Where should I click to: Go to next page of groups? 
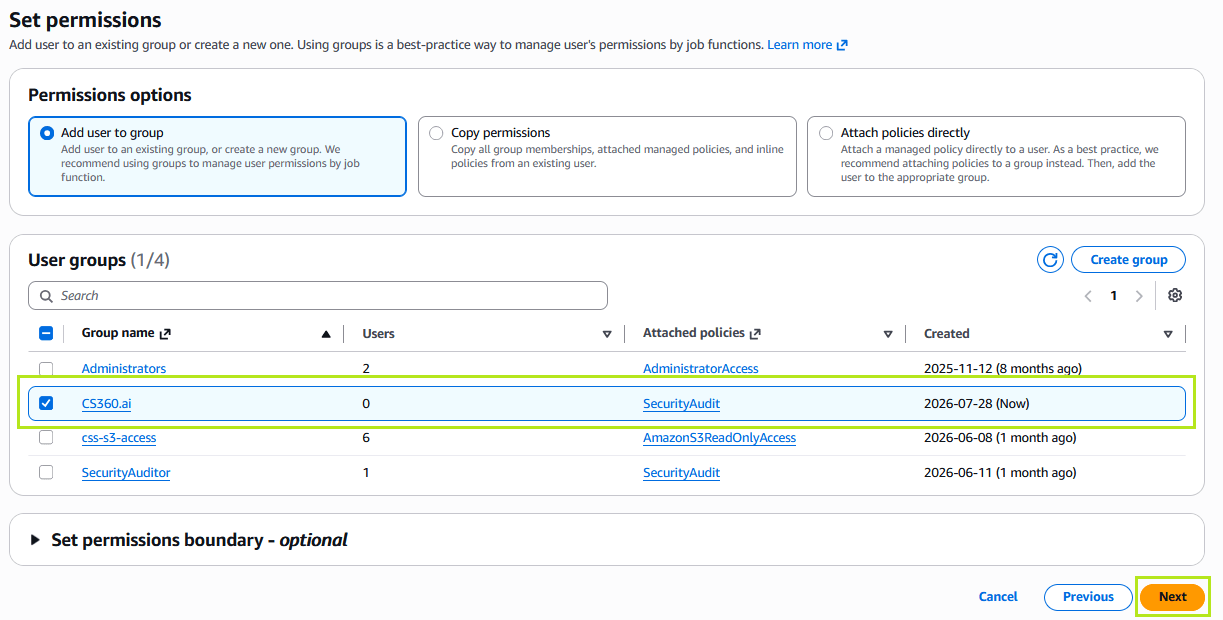coord(1139,296)
